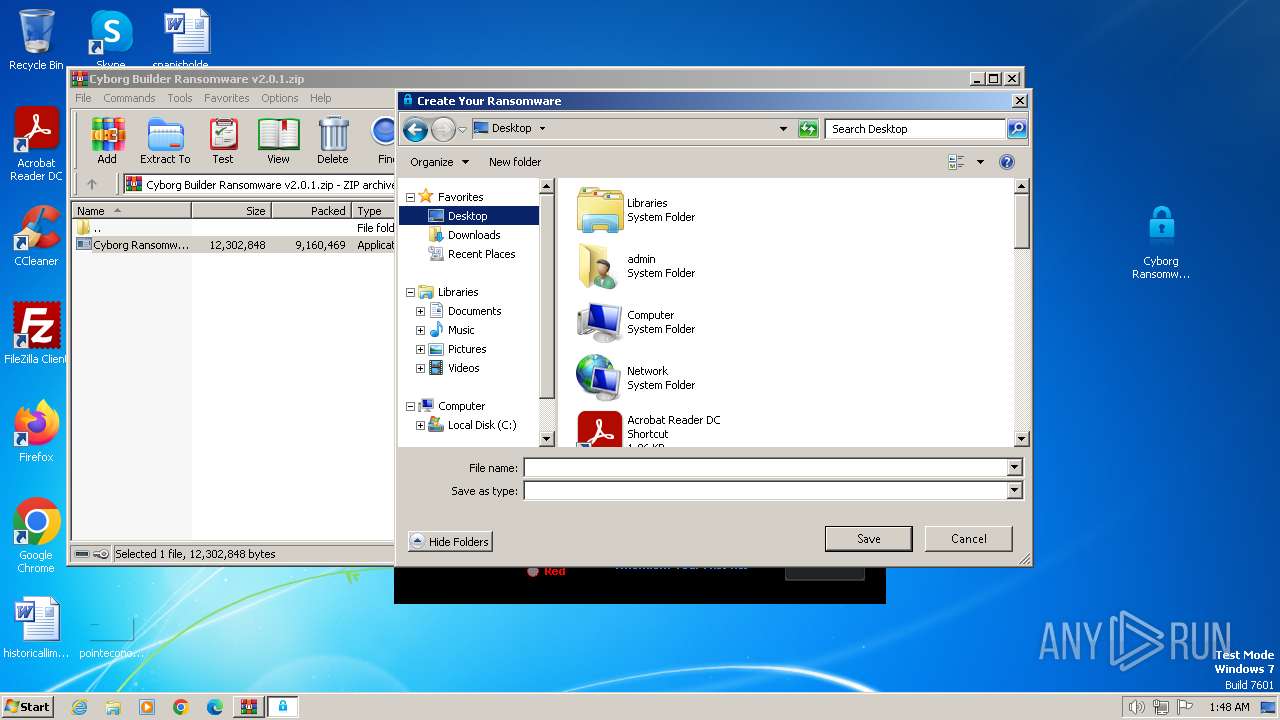
Task: Open the Options menu in WinRAR
Action: click(x=280, y=98)
